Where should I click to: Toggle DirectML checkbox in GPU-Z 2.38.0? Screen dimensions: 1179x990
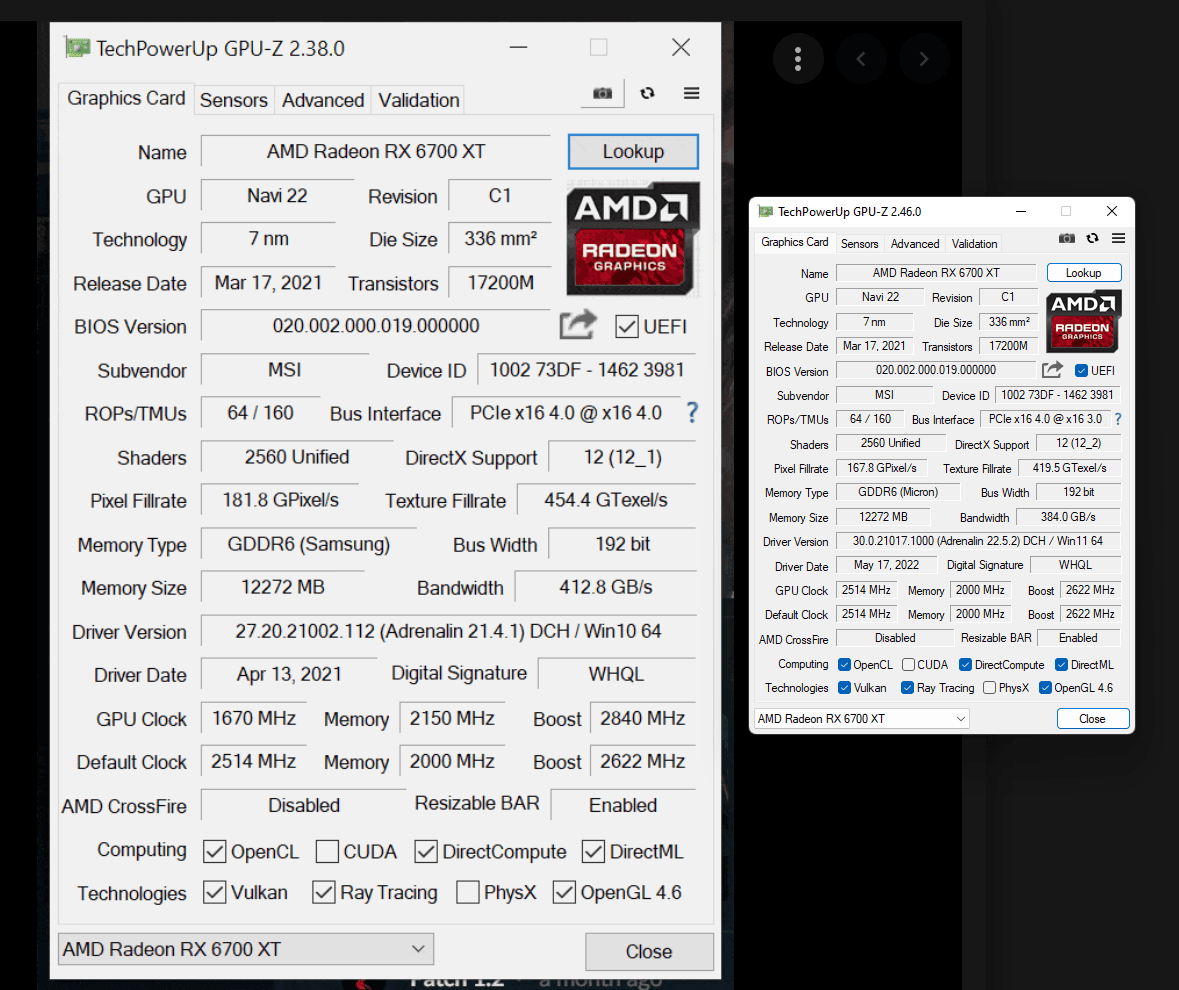(593, 852)
